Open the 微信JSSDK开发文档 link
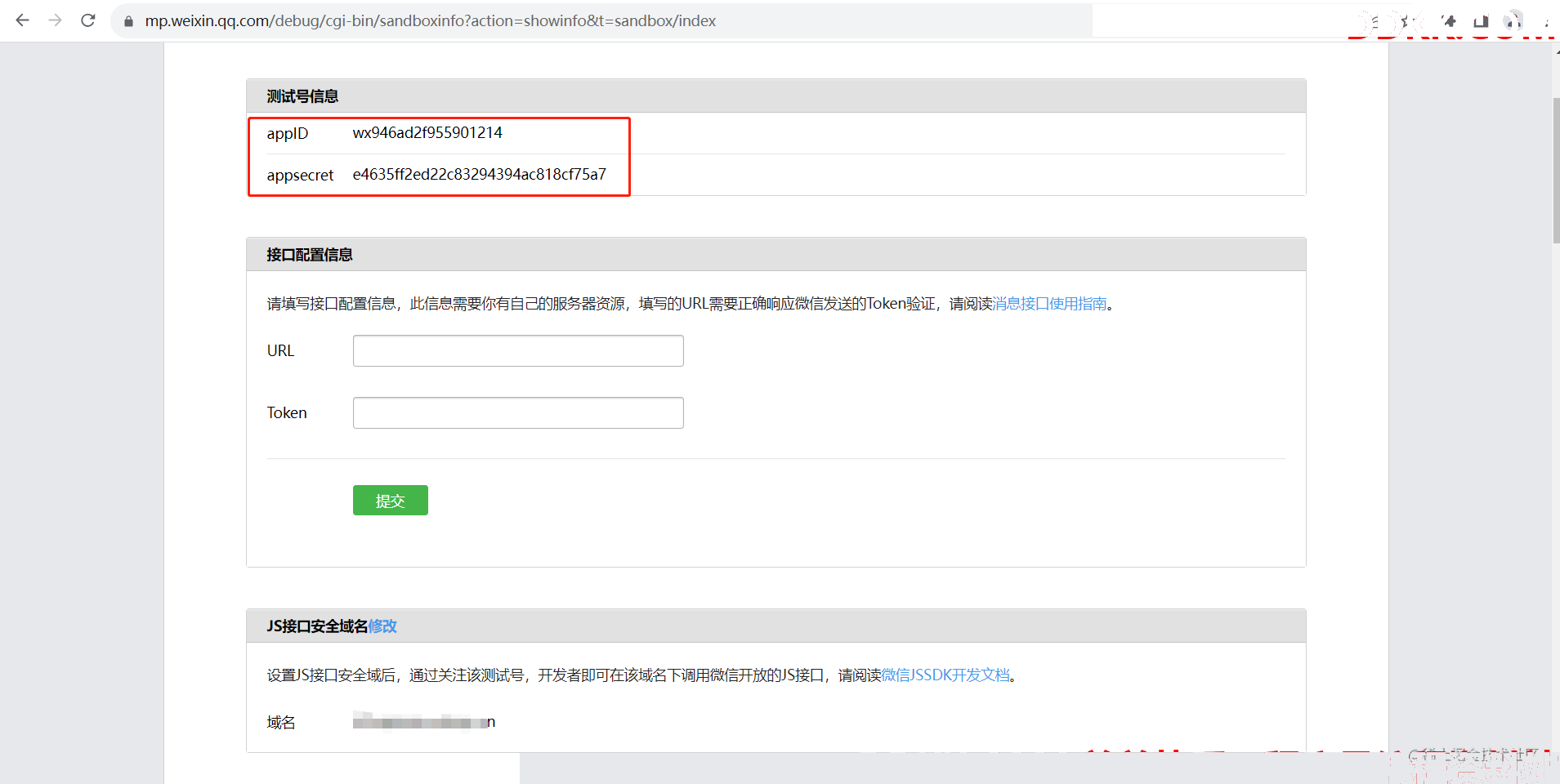This screenshot has height=784, width=1560. (945, 675)
